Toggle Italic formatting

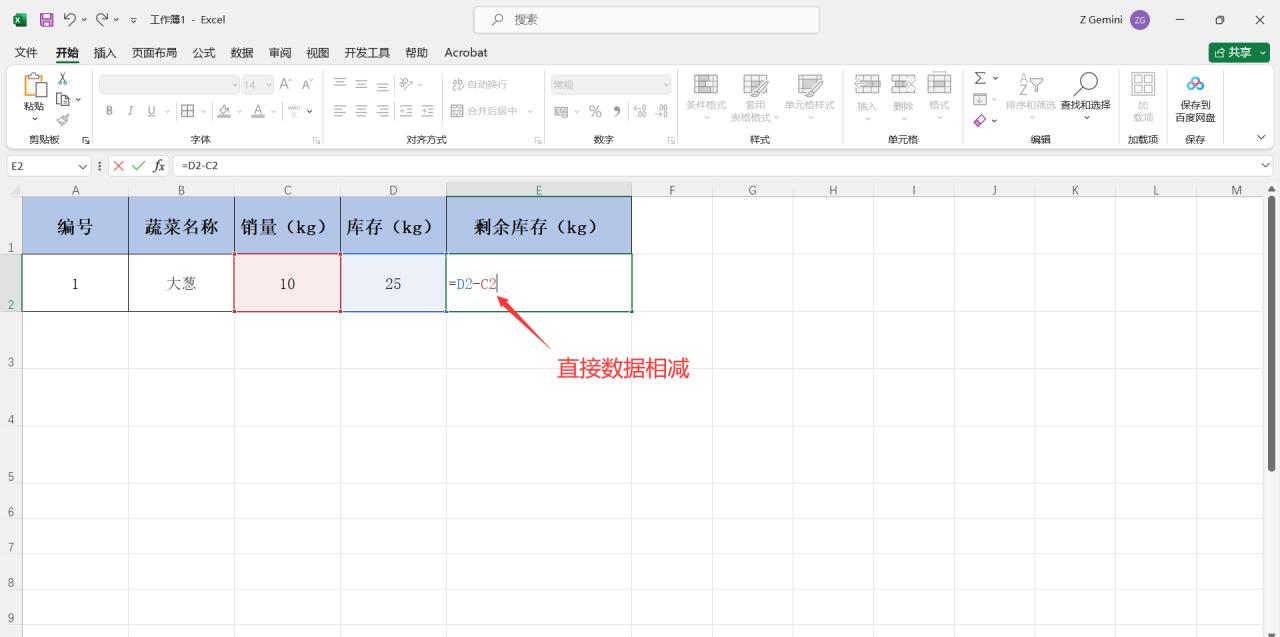[131, 111]
